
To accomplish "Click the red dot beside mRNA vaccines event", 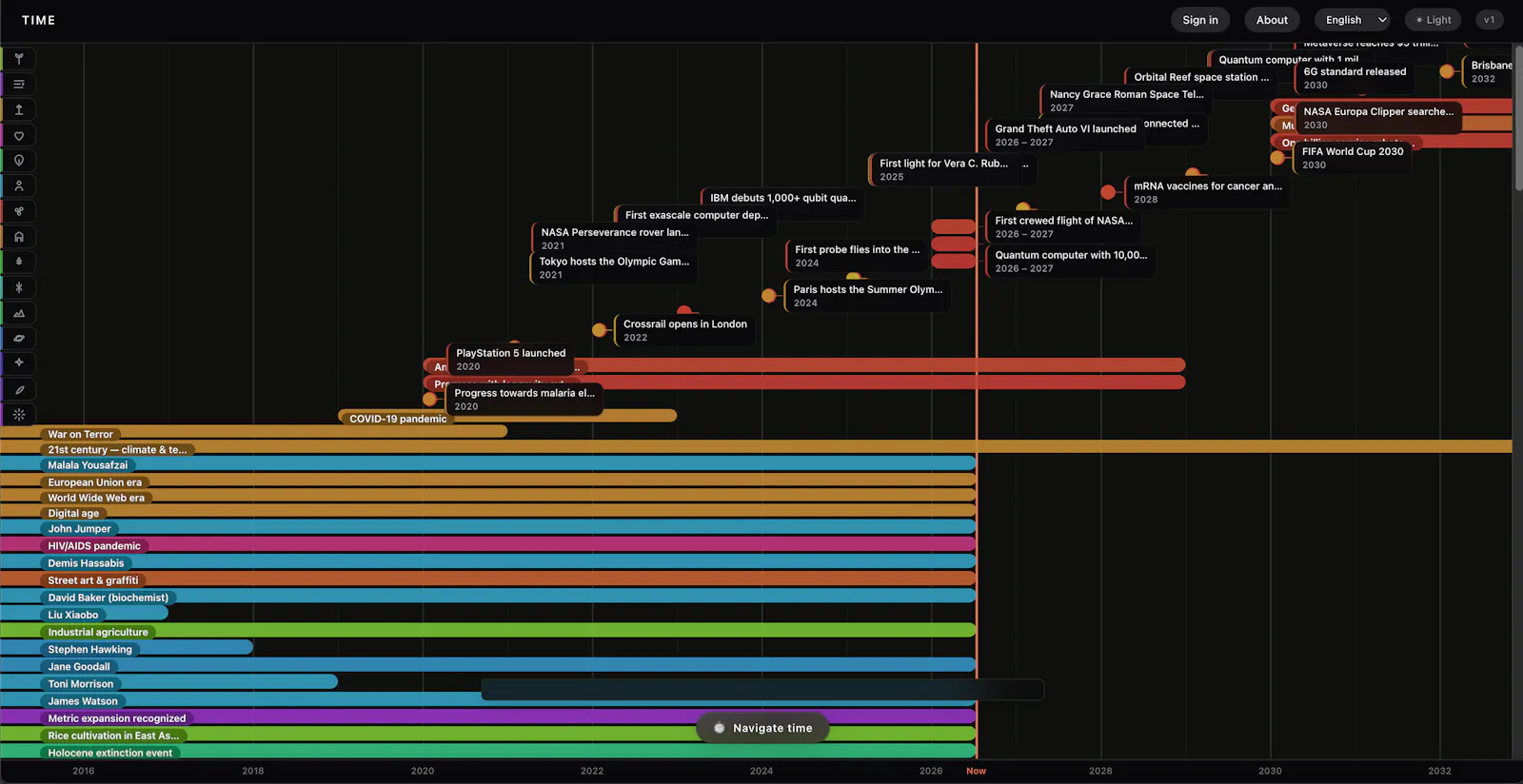I will pyautogui.click(x=1108, y=192).
